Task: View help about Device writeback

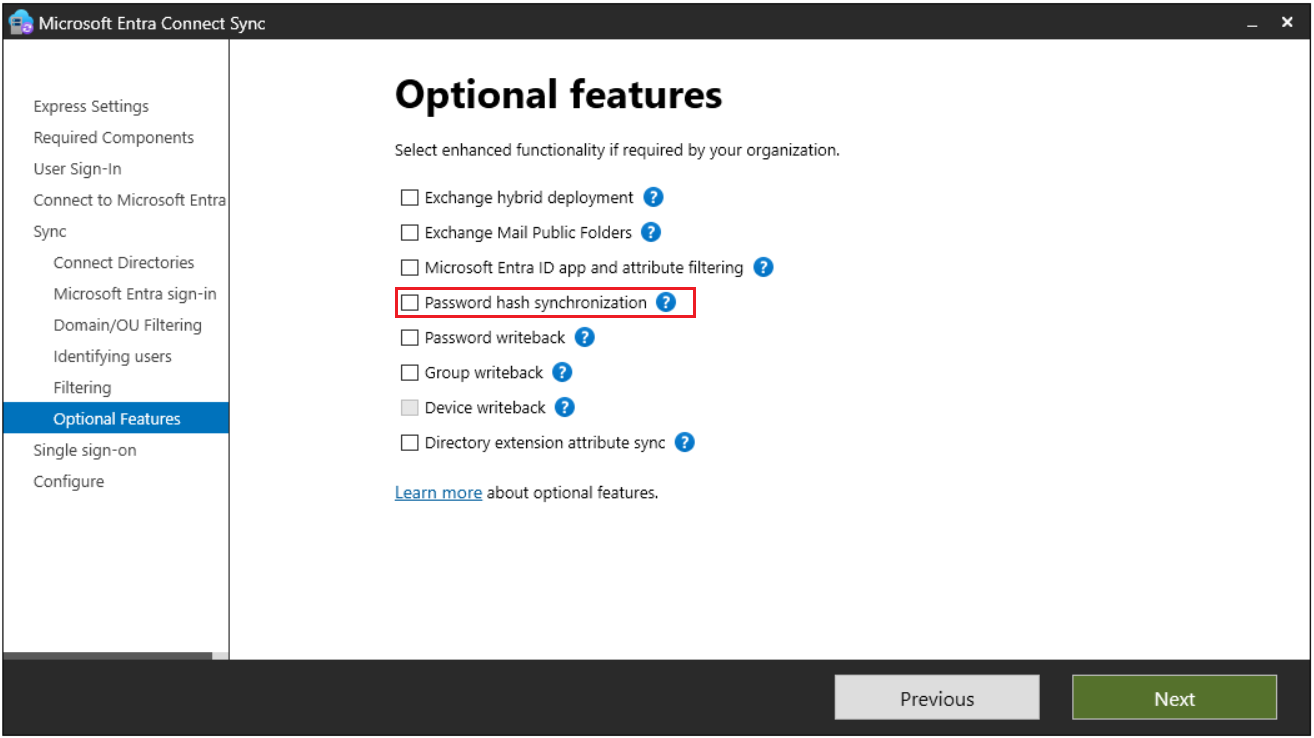Action: [x=564, y=407]
